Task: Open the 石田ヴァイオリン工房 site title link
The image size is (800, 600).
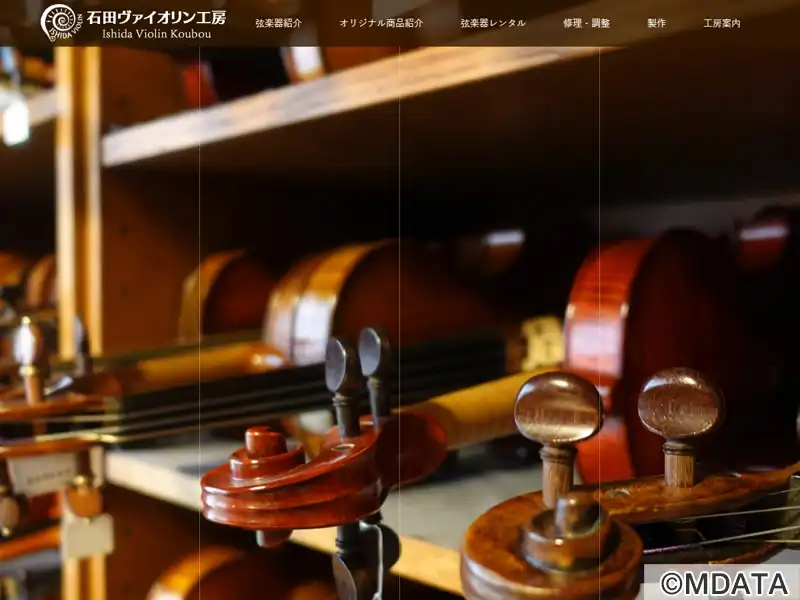Action: (x=156, y=18)
